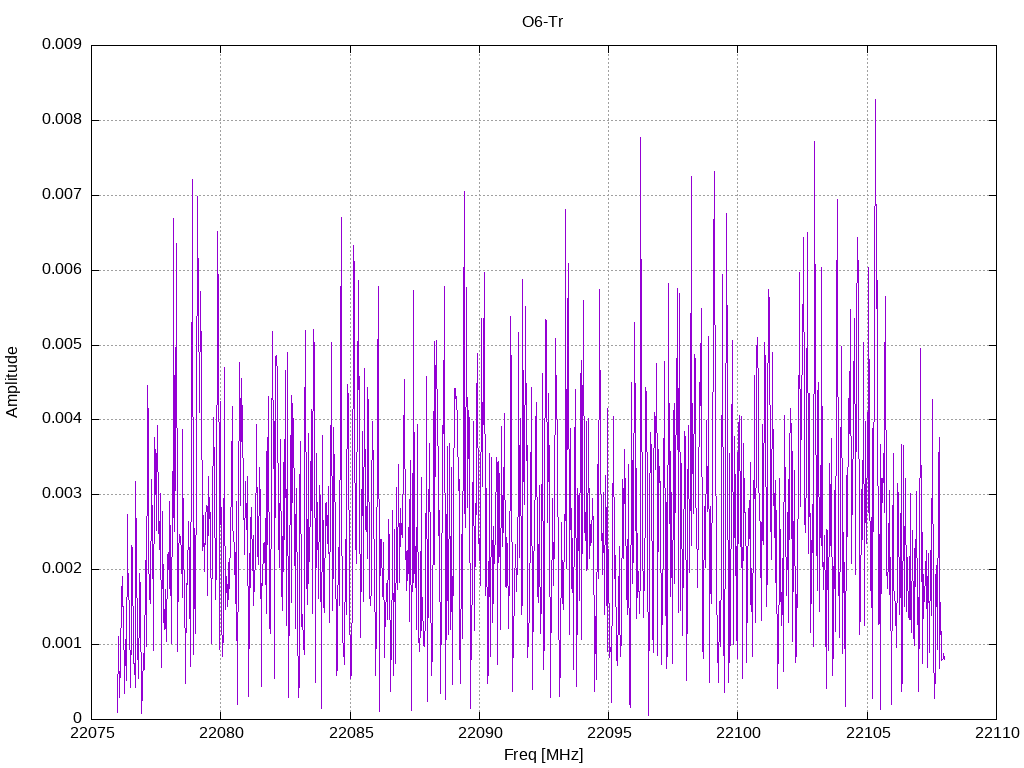Click y-axis tick label 0.006

[61, 270]
